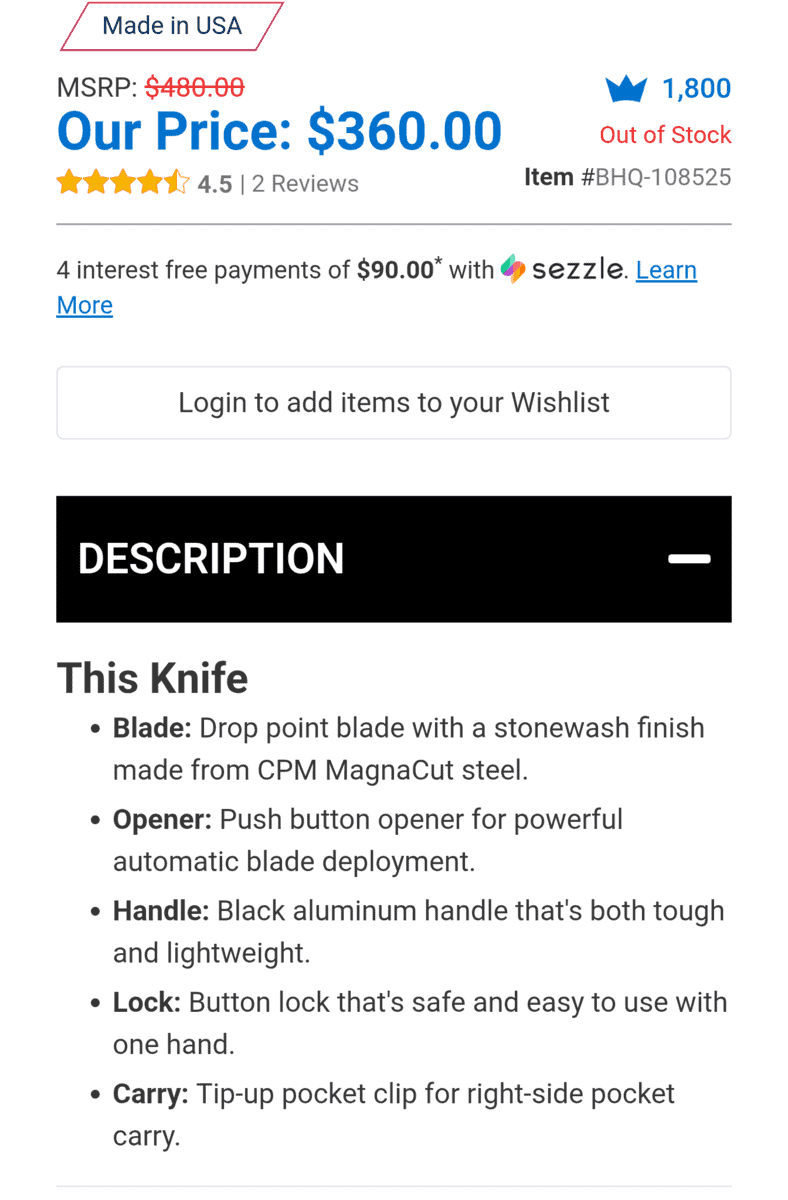Click the Out of Stock status
Image resolution: width=788 pixels, height=1200 pixels.
point(665,135)
